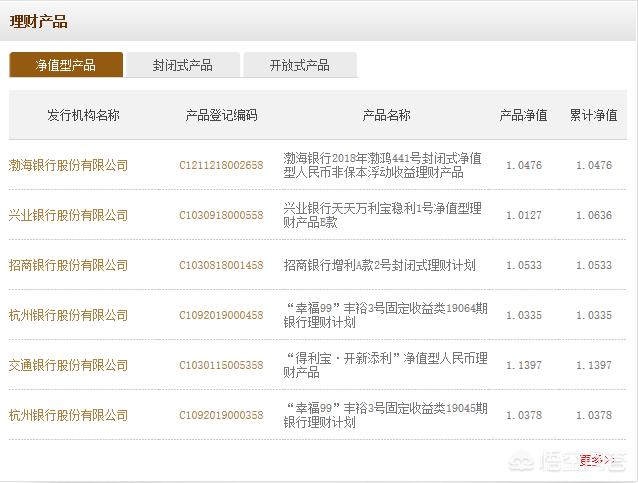The width and height of the screenshot is (638, 483).
Task: Click 产品净值 1.0127 for 兴业银行
Action: (x=524, y=215)
